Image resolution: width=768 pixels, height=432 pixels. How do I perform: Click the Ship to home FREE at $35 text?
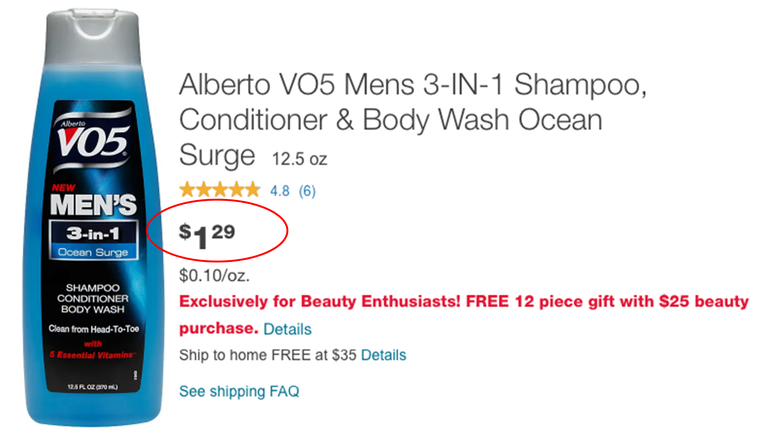pyautogui.click(x=267, y=355)
